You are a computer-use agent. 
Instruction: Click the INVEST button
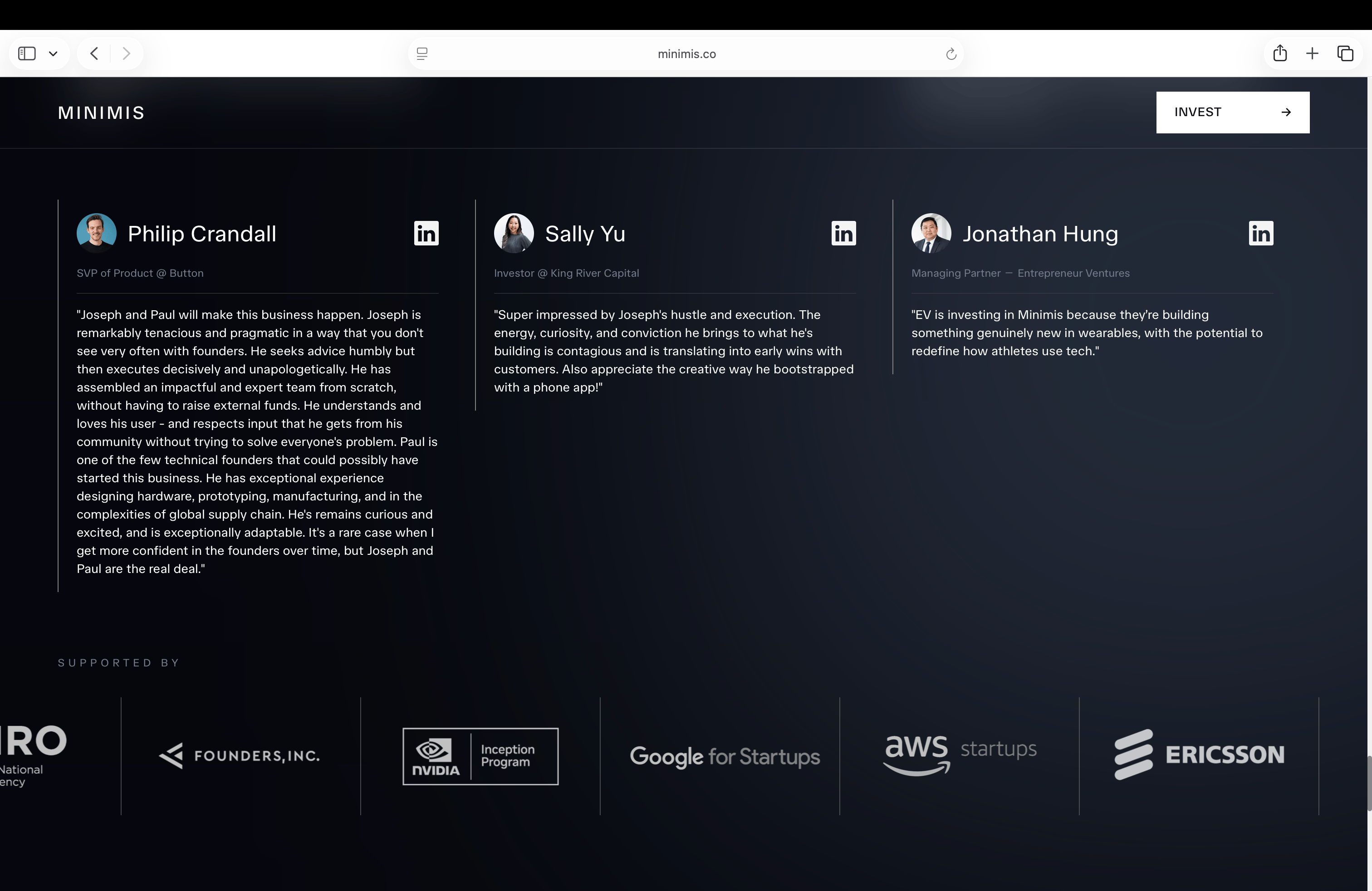1233,113
